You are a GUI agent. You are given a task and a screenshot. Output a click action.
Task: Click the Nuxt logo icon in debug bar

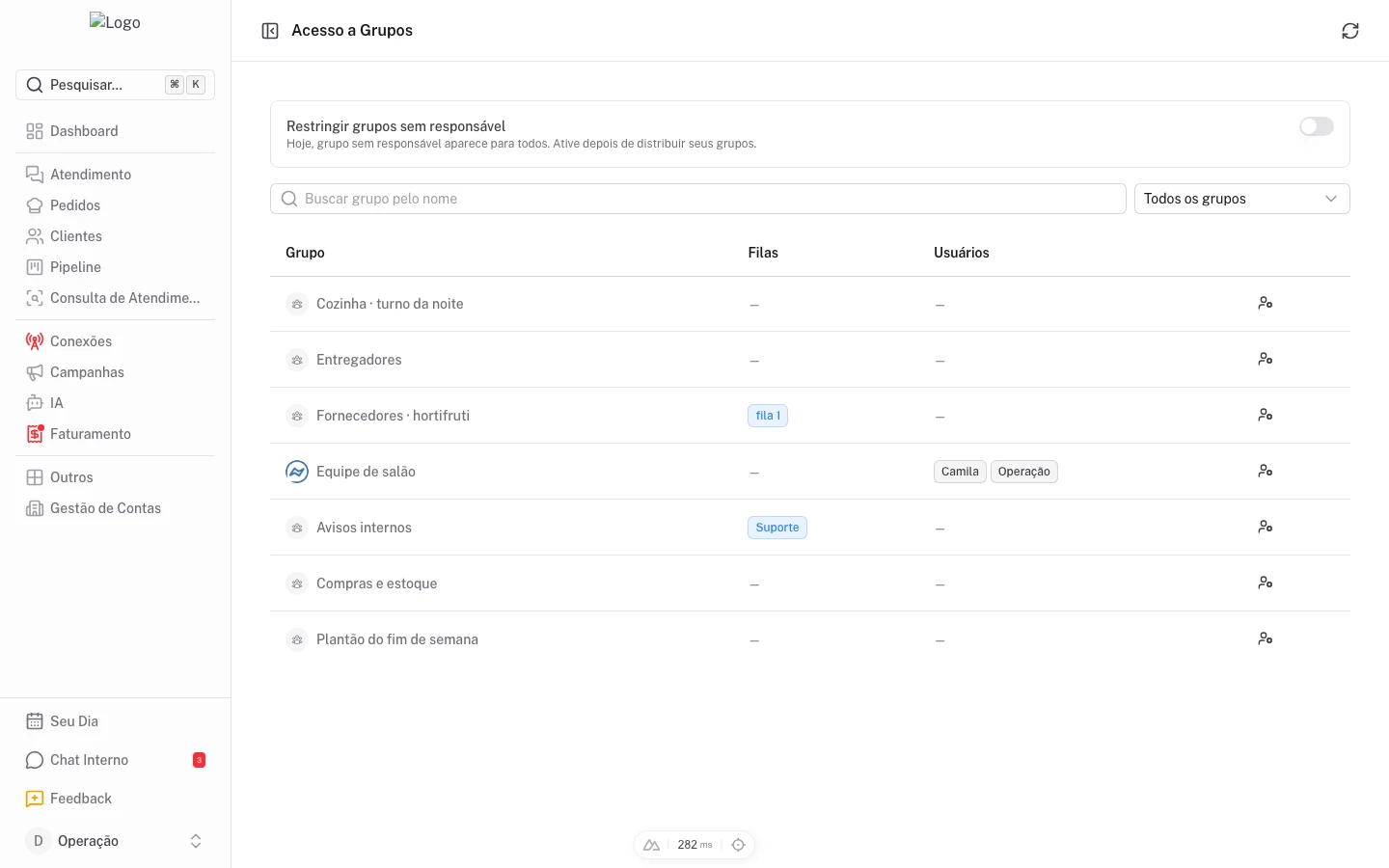[x=651, y=845]
